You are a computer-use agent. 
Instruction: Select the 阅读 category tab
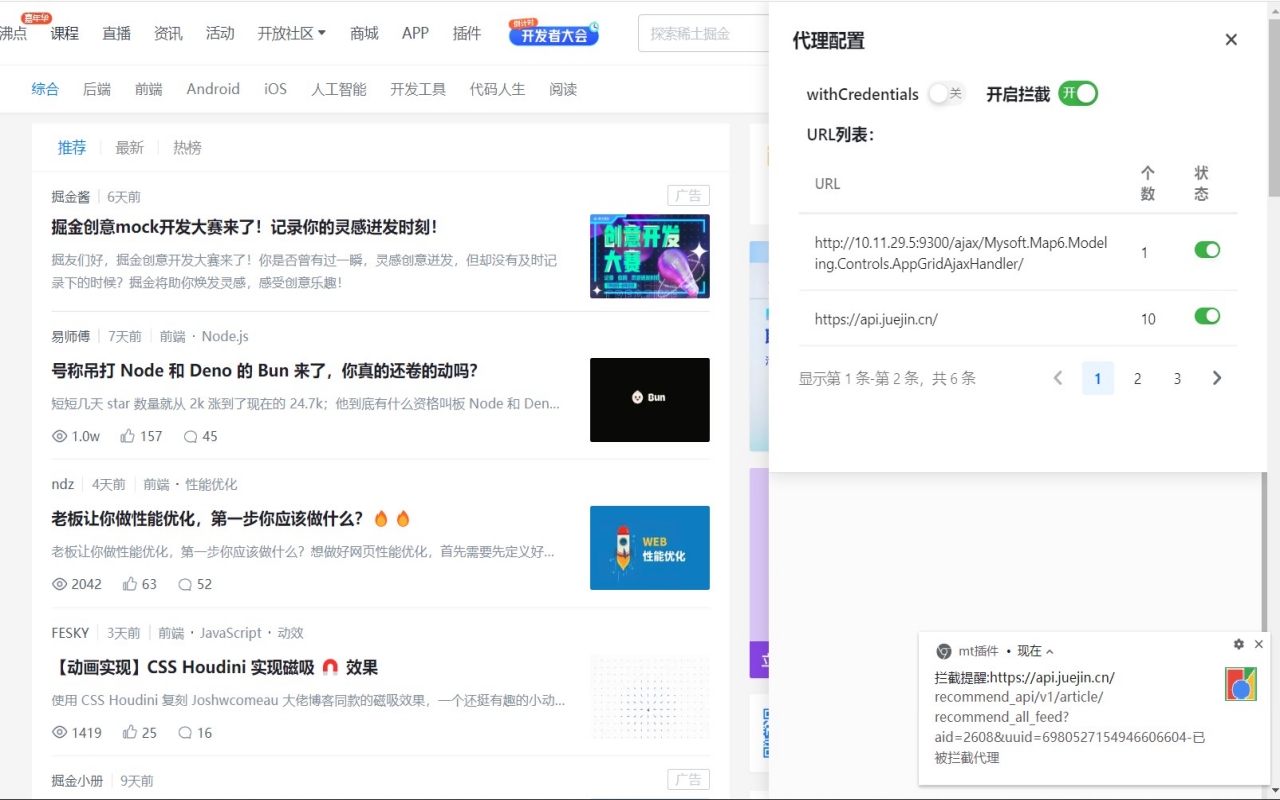click(563, 89)
